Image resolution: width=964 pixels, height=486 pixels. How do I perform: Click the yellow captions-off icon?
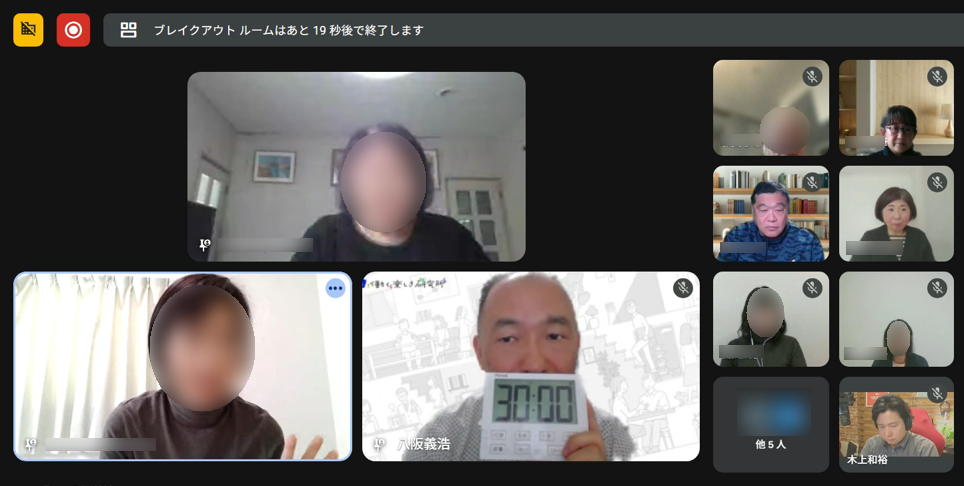(x=28, y=30)
